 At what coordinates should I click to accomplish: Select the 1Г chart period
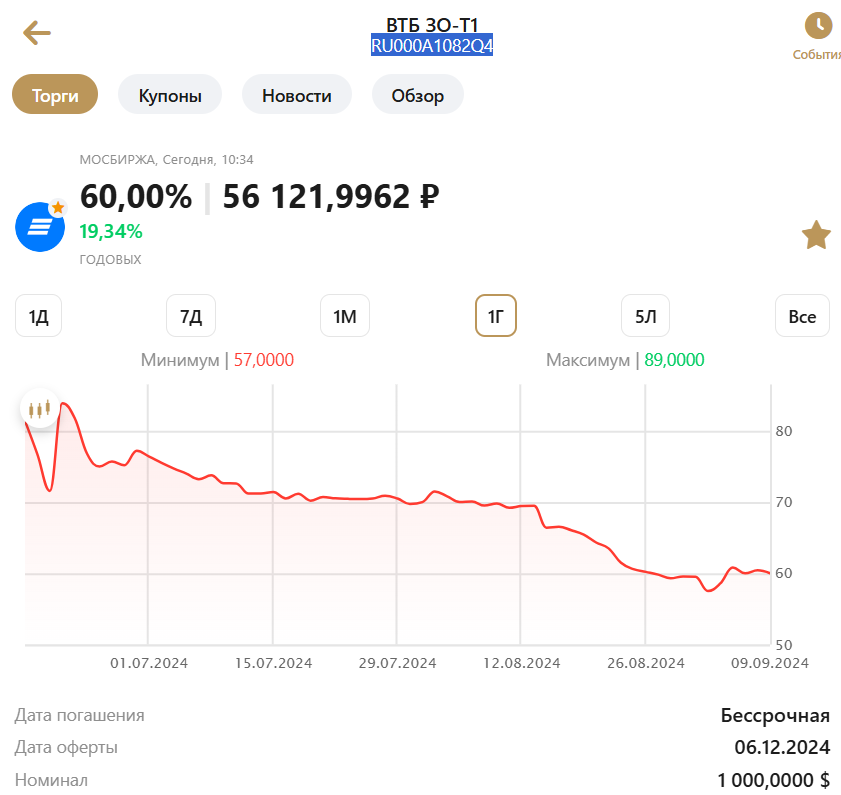[x=496, y=316]
